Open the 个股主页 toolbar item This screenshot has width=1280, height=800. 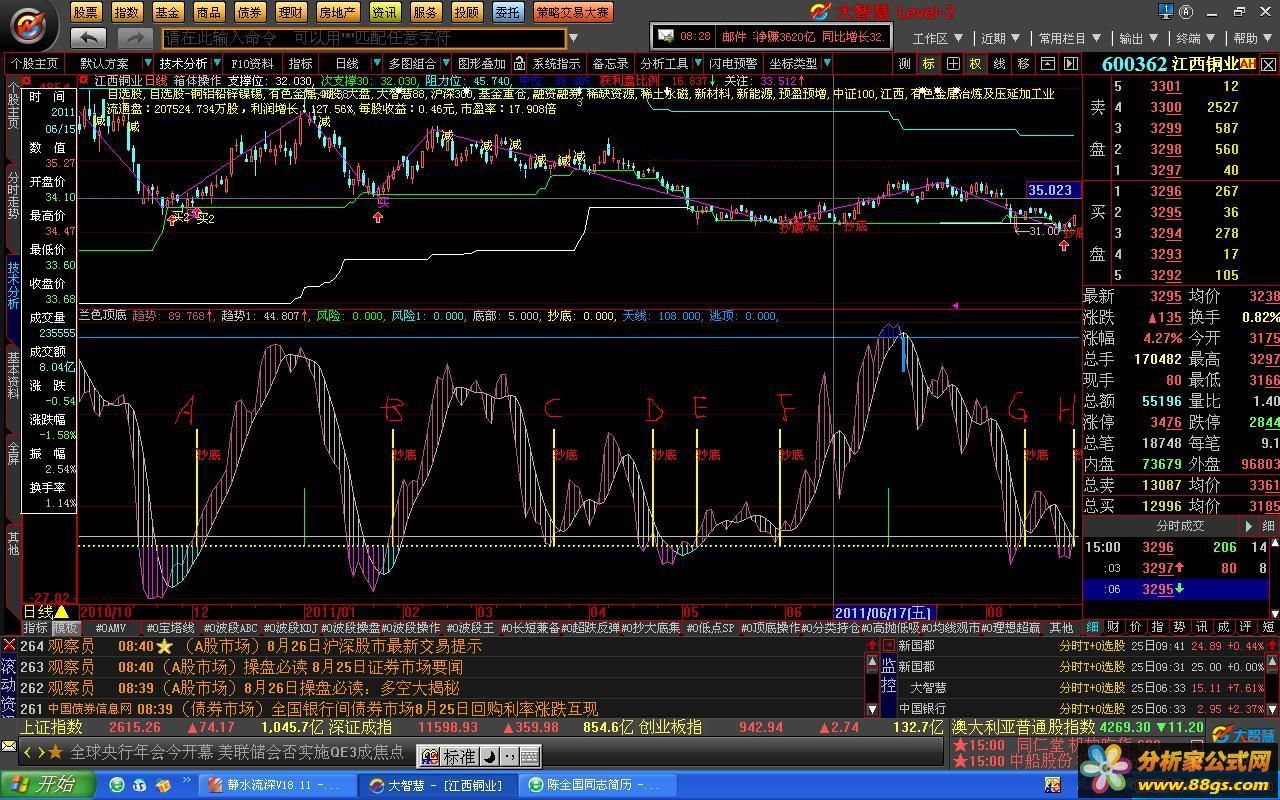point(35,63)
